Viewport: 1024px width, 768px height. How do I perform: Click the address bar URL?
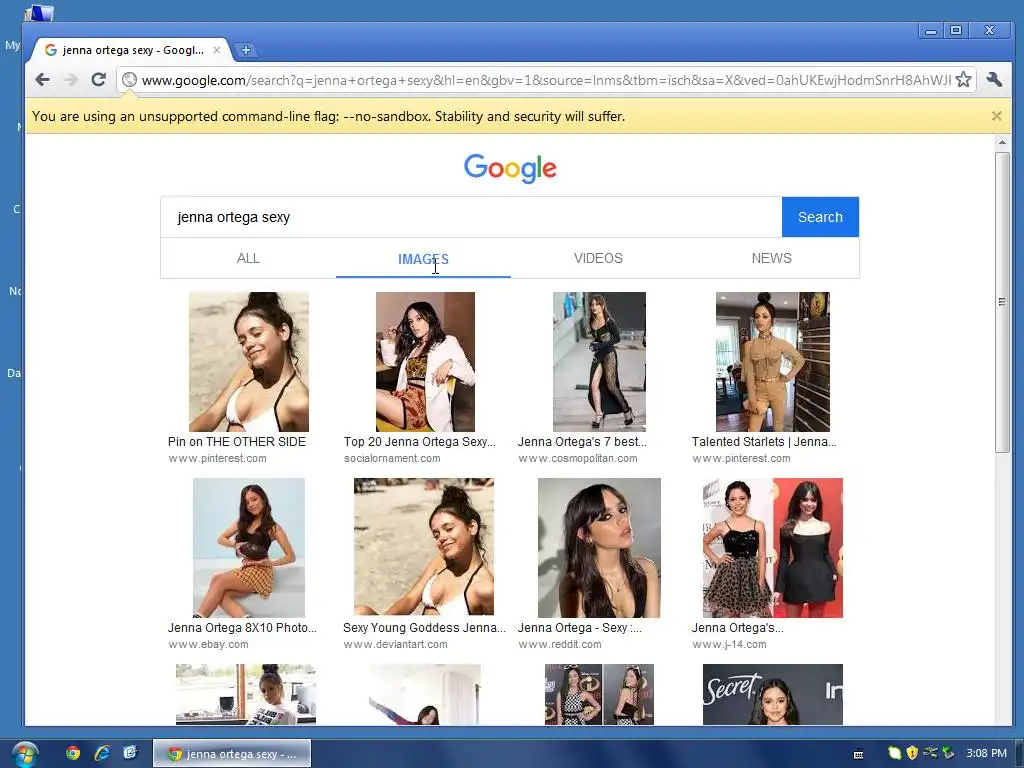tap(546, 80)
